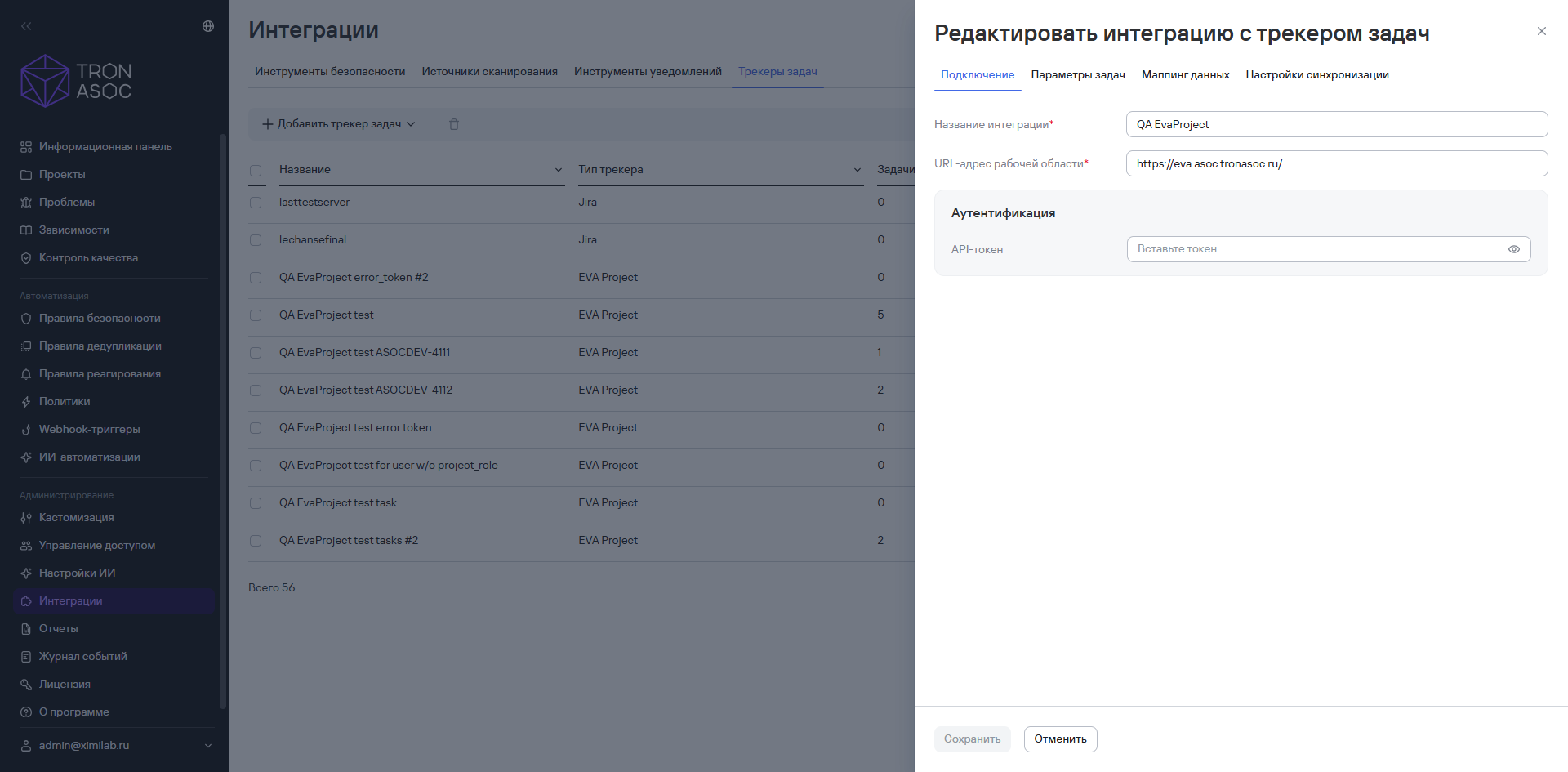
Task: Switch to Параметры задач tab
Action: (x=1078, y=75)
